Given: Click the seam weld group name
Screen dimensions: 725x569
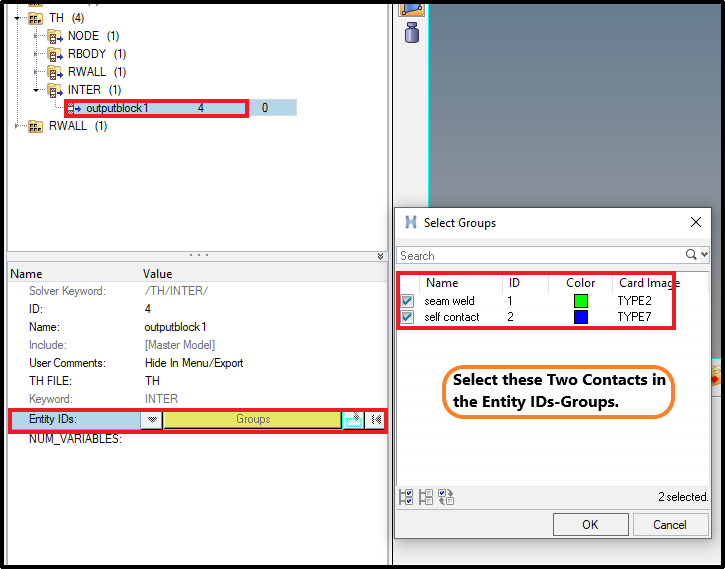Looking at the screenshot, I should (449, 301).
